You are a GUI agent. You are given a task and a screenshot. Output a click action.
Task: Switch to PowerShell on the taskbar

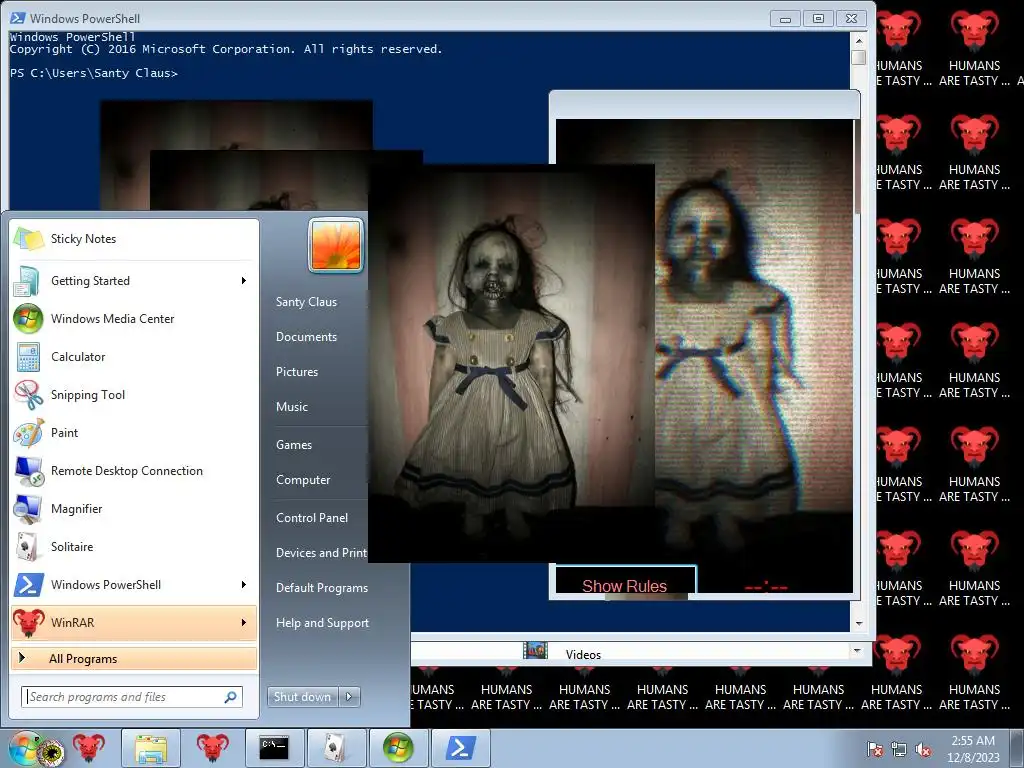(x=460, y=748)
